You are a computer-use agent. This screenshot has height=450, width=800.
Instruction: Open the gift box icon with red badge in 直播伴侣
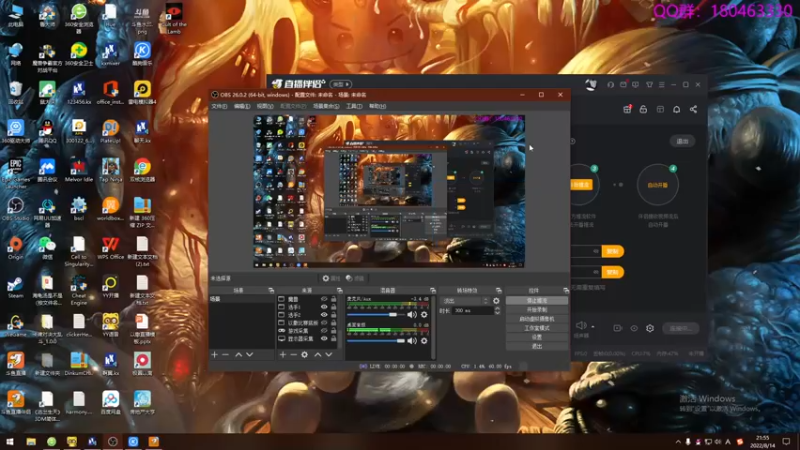click(x=627, y=109)
